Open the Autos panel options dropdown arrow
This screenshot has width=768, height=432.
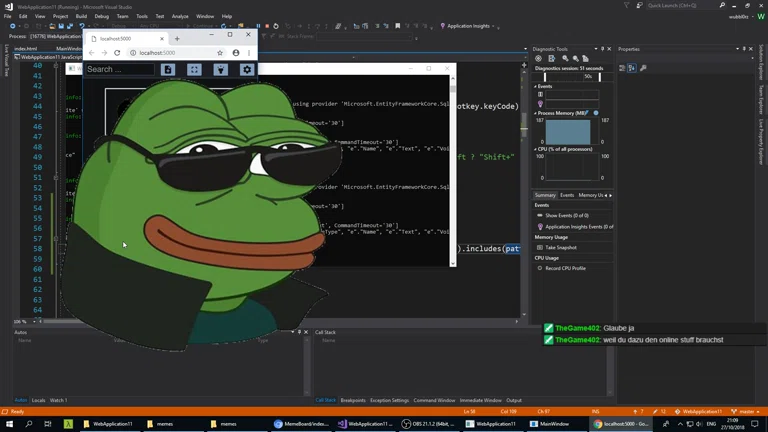pos(293,332)
